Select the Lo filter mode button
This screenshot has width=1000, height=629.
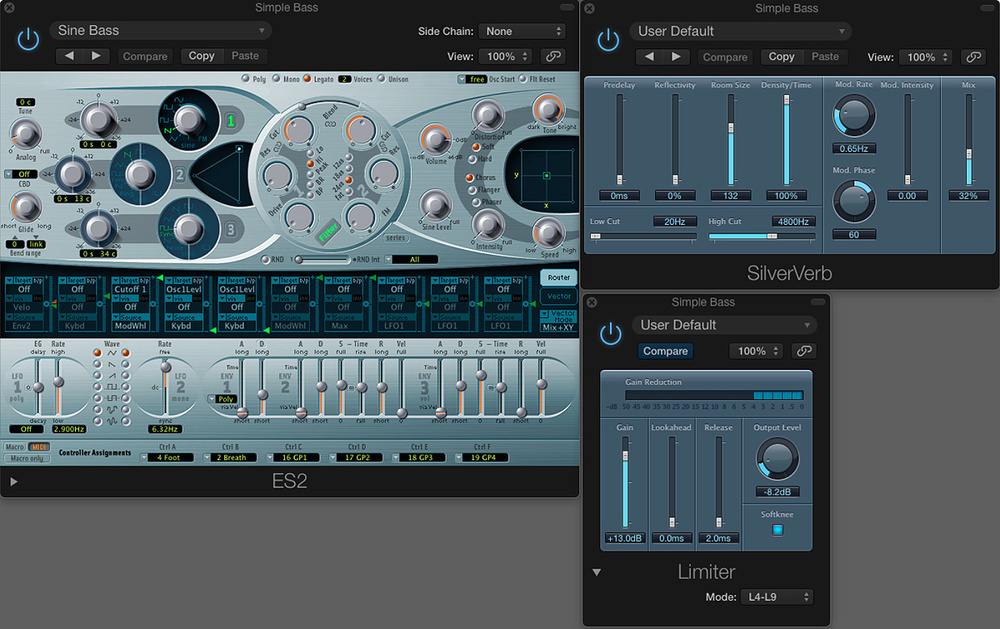coord(311,153)
